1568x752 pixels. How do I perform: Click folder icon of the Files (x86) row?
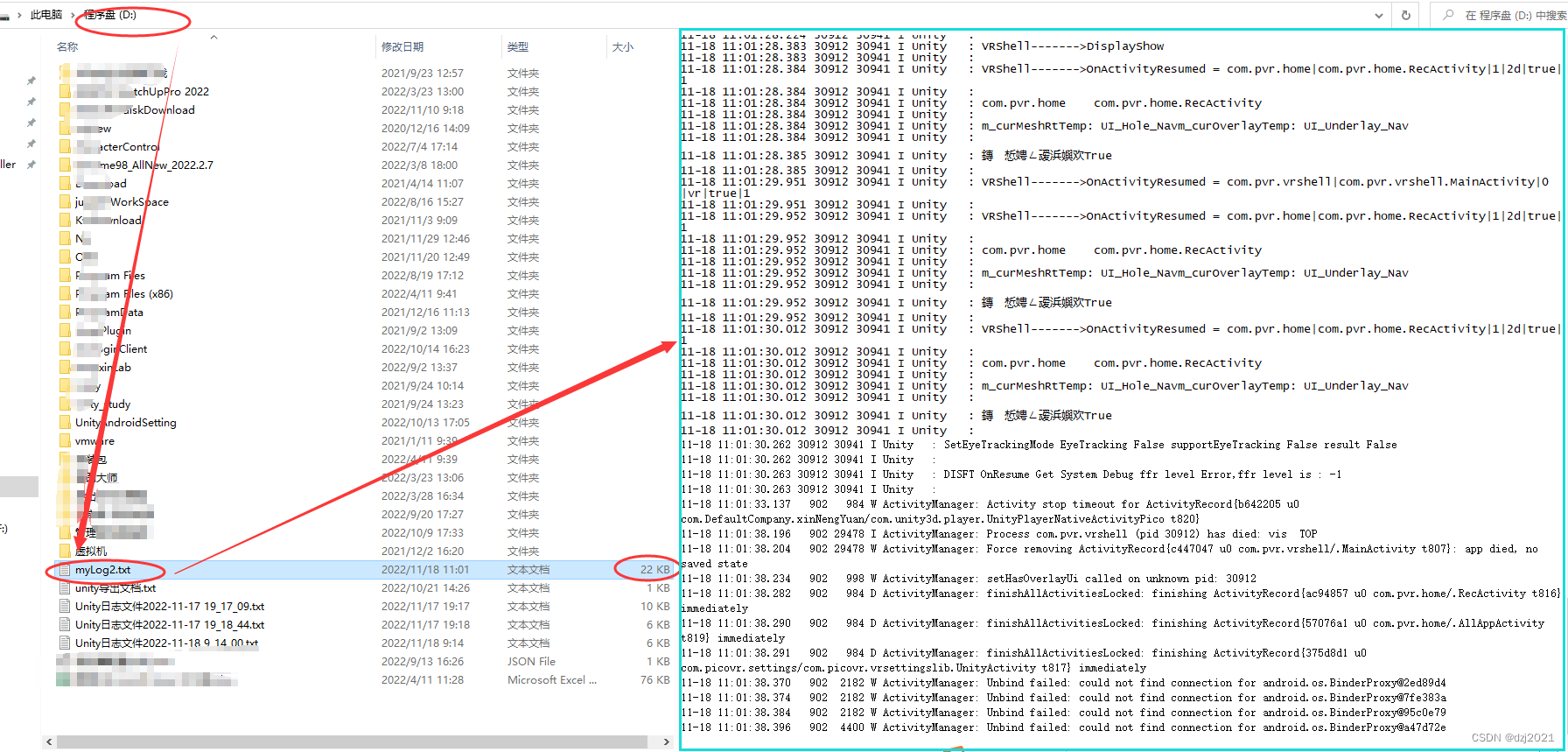coord(65,293)
